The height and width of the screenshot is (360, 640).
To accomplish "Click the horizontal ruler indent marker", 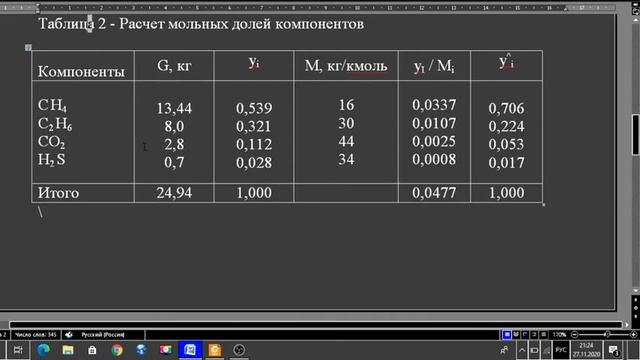I will pos(37,8).
